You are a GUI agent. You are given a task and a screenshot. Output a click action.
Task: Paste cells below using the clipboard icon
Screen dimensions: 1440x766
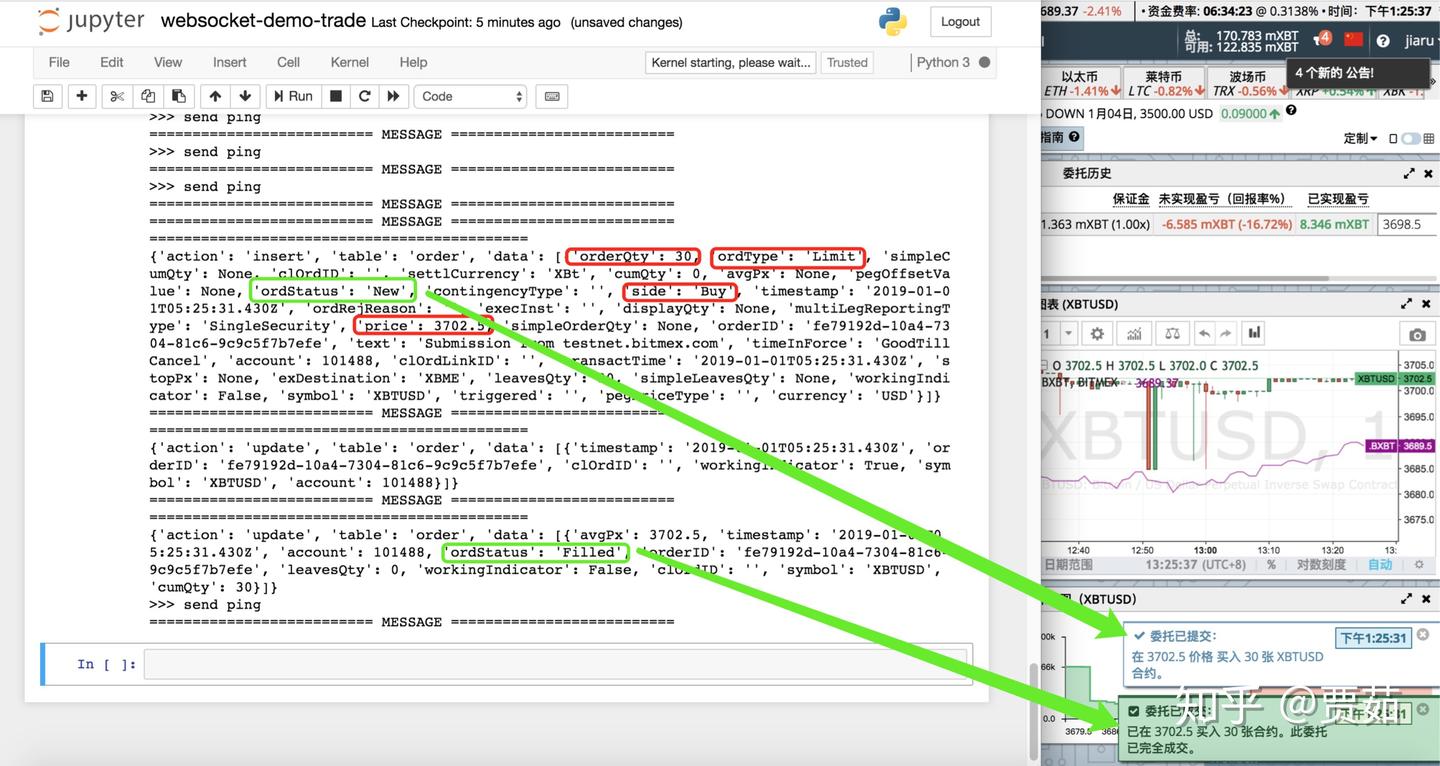click(x=179, y=96)
